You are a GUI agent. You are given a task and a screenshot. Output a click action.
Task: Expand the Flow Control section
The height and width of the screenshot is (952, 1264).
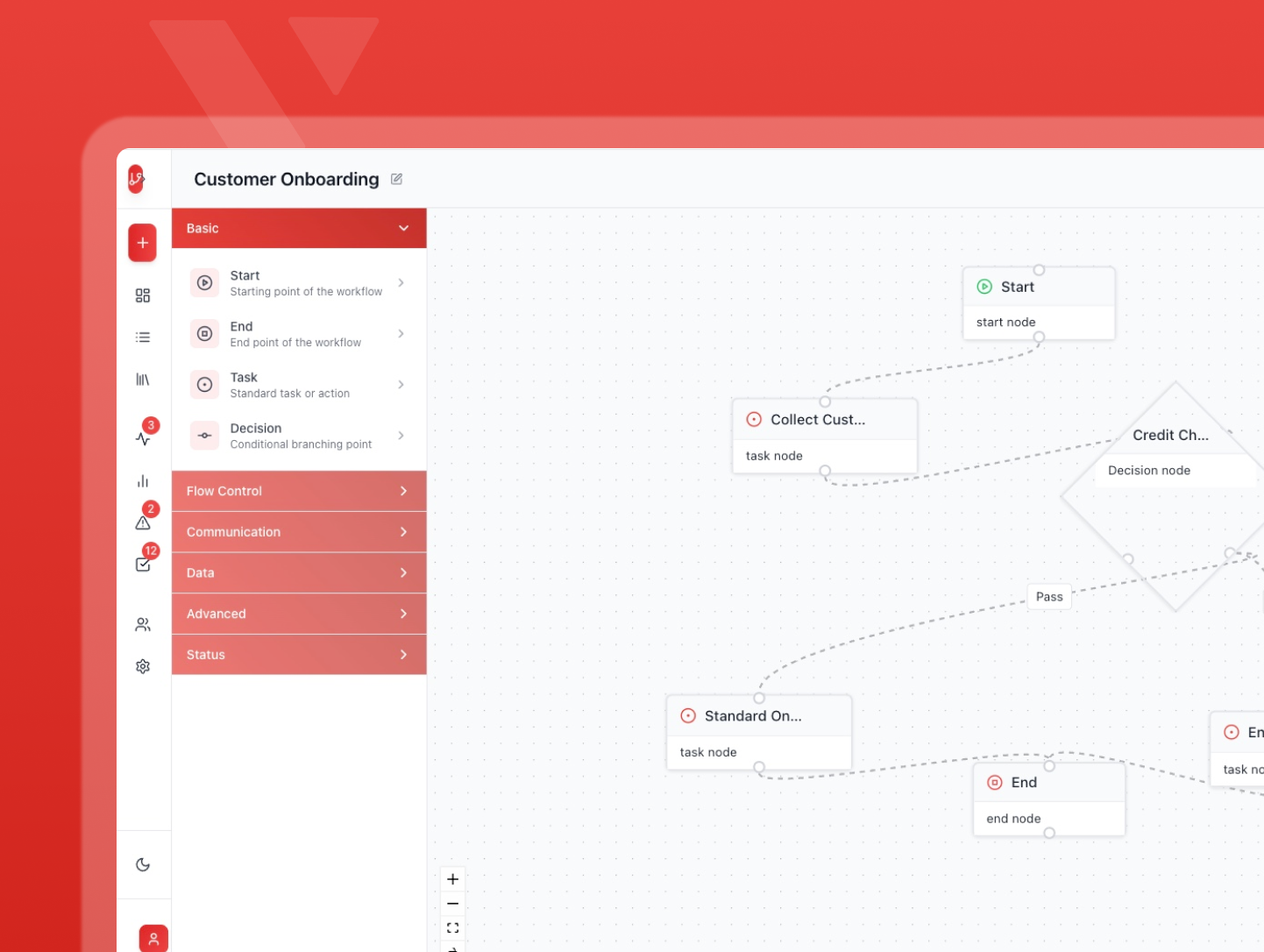coord(299,491)
